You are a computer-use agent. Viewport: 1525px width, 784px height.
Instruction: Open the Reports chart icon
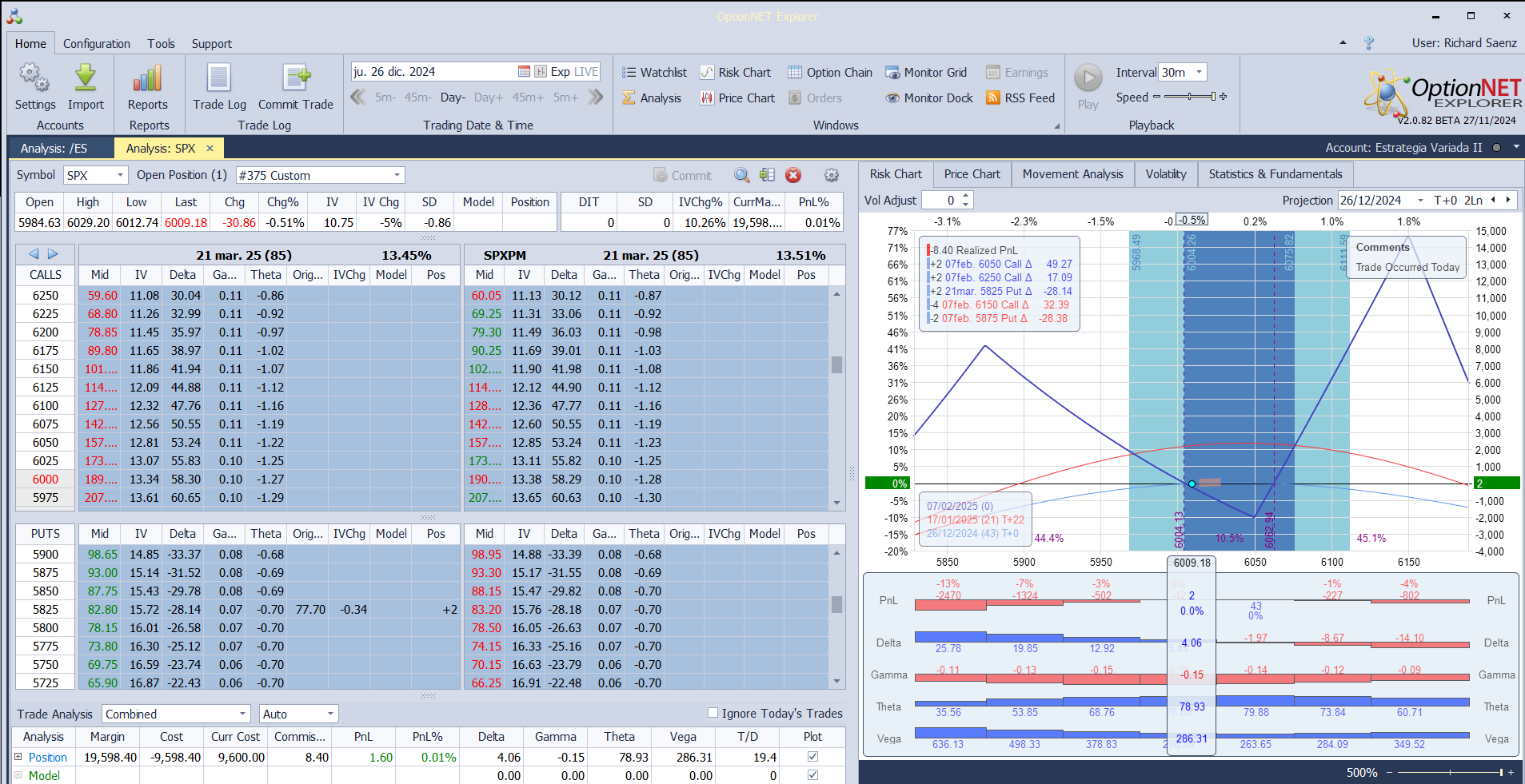coord(148,78)
